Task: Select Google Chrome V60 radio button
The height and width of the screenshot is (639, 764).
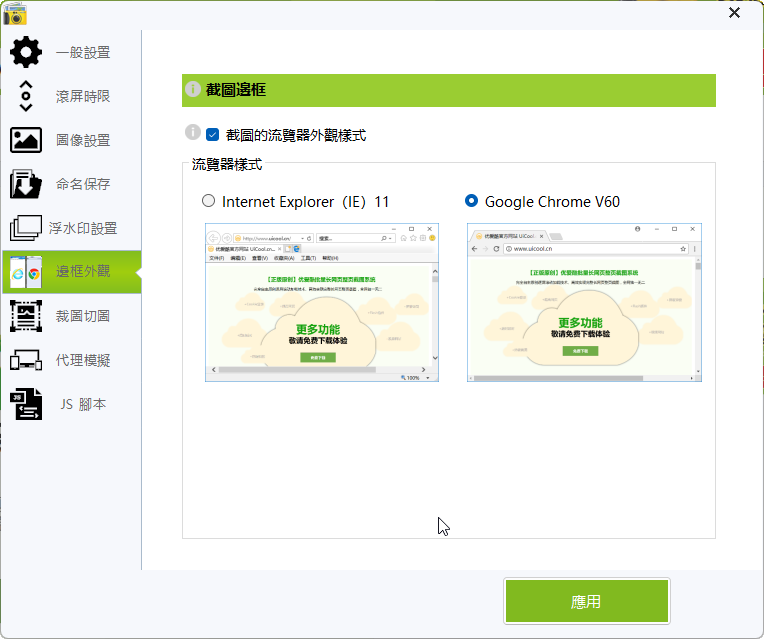Action: (x=472, y=201)
